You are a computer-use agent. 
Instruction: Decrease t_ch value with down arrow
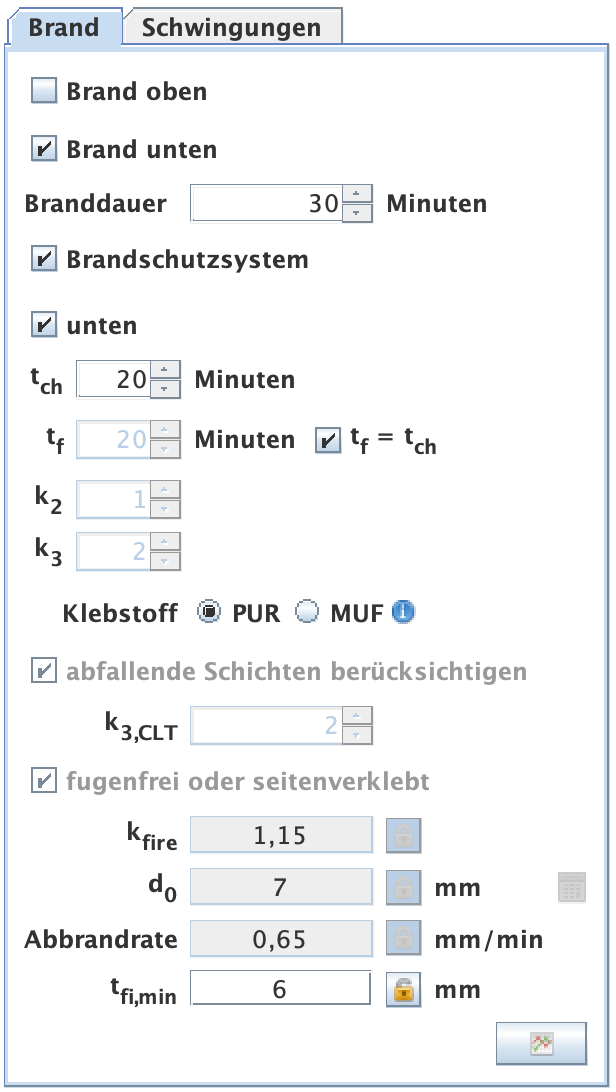164,388
